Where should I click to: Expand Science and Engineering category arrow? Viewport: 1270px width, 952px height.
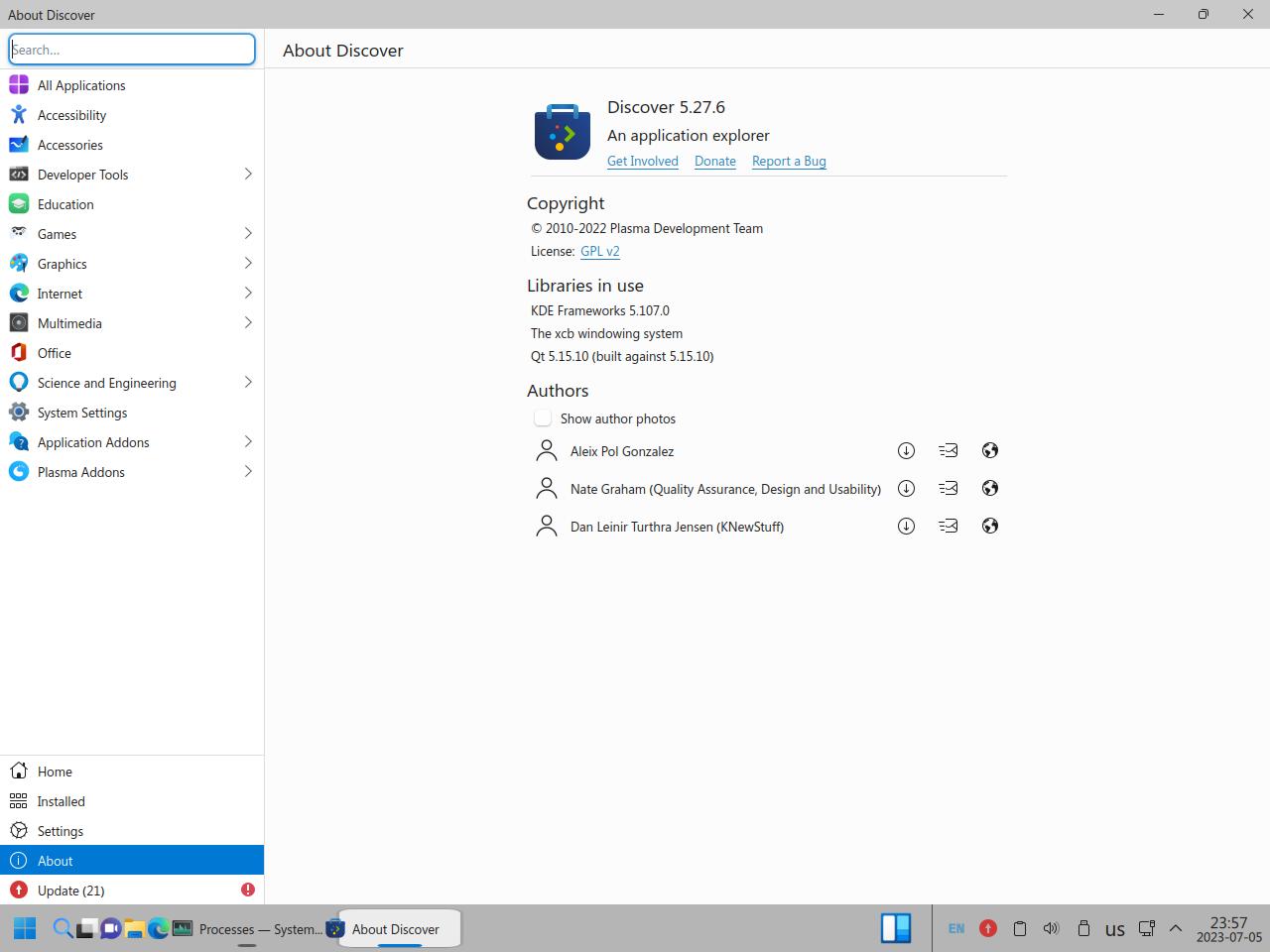(x=248, y=383)
